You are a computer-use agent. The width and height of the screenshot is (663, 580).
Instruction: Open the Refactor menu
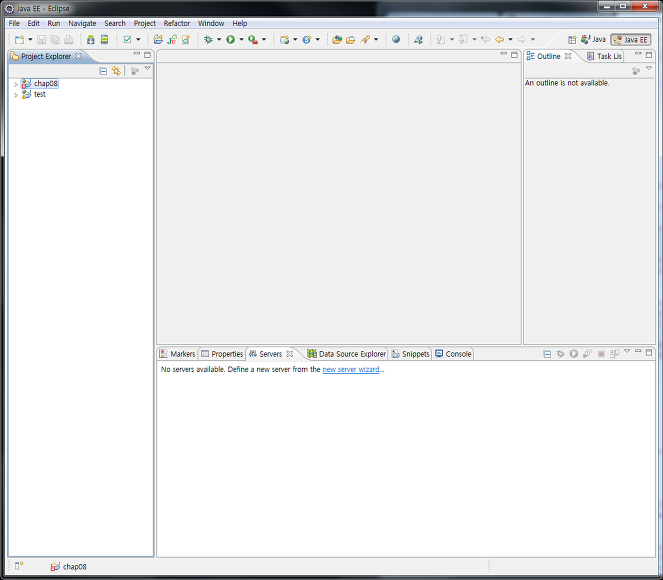coord(177,23)
